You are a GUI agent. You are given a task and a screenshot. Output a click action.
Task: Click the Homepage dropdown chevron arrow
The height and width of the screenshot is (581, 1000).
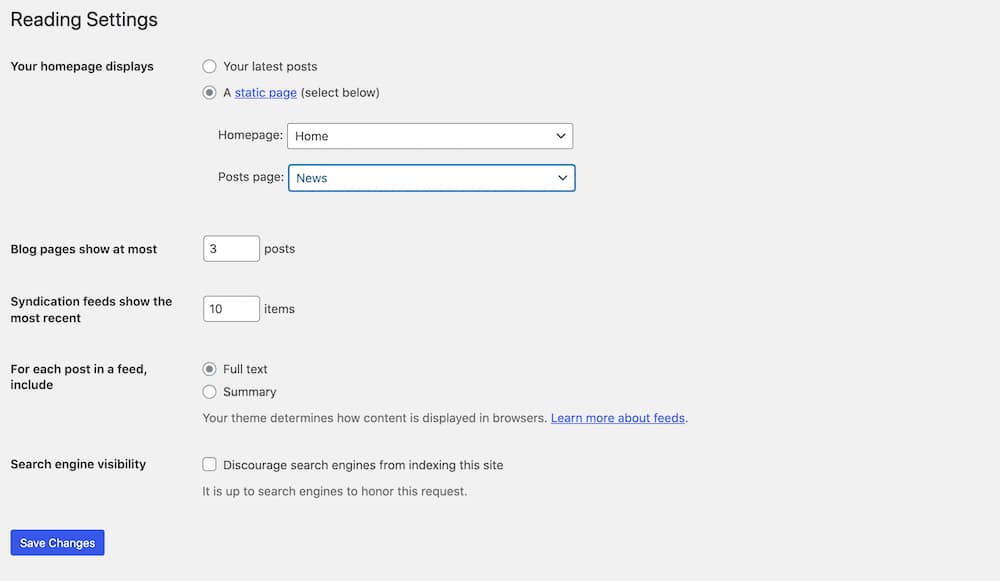coord(561,135)
